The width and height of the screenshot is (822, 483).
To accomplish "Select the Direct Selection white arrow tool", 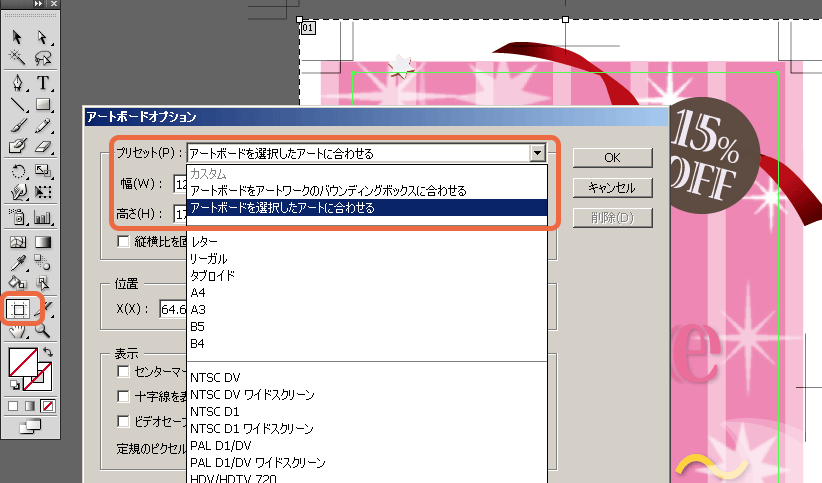I will (x=42, y=37).
